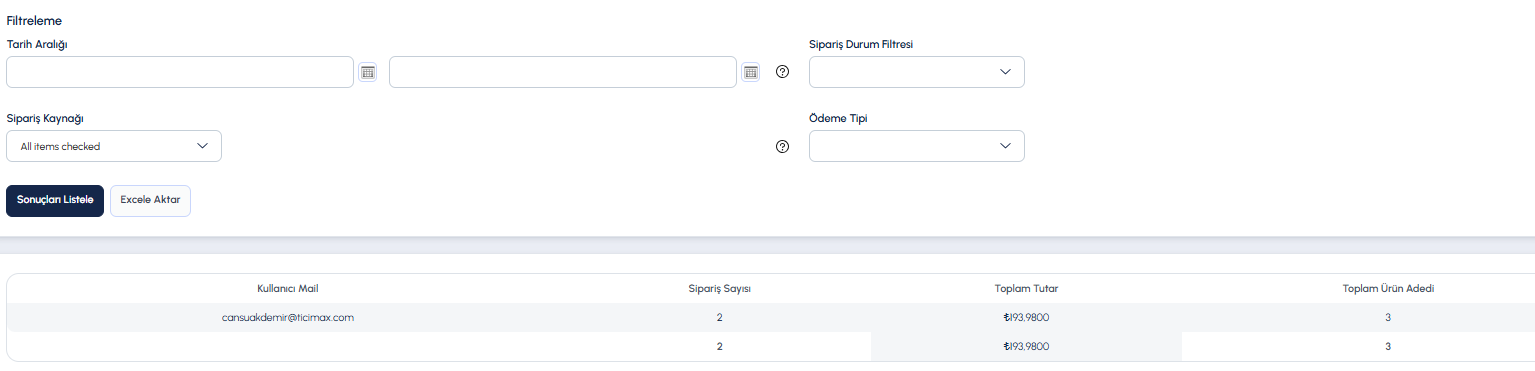
Task: Click help icon beside Sipariş Kaynağı row
Action: (783, 146)
